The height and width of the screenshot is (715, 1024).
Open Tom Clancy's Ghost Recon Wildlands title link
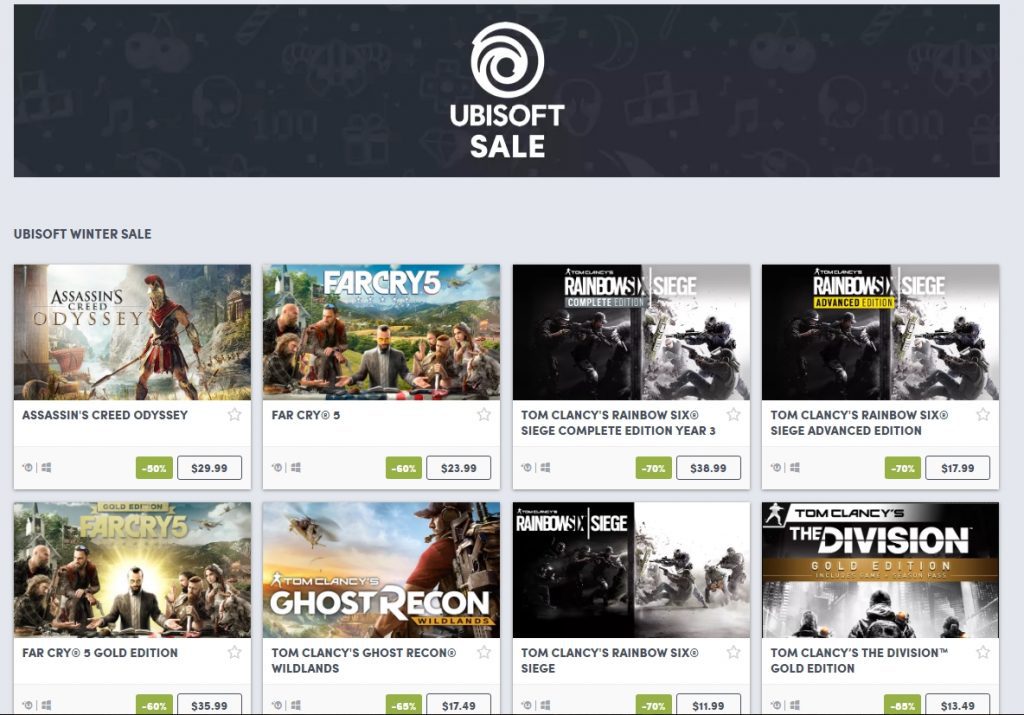[x=363, y=660]
